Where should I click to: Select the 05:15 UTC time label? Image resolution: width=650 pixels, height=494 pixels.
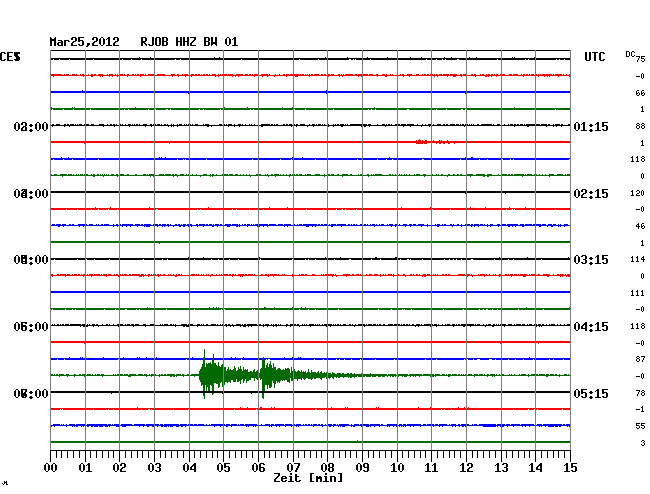click(x=591, y=393)
